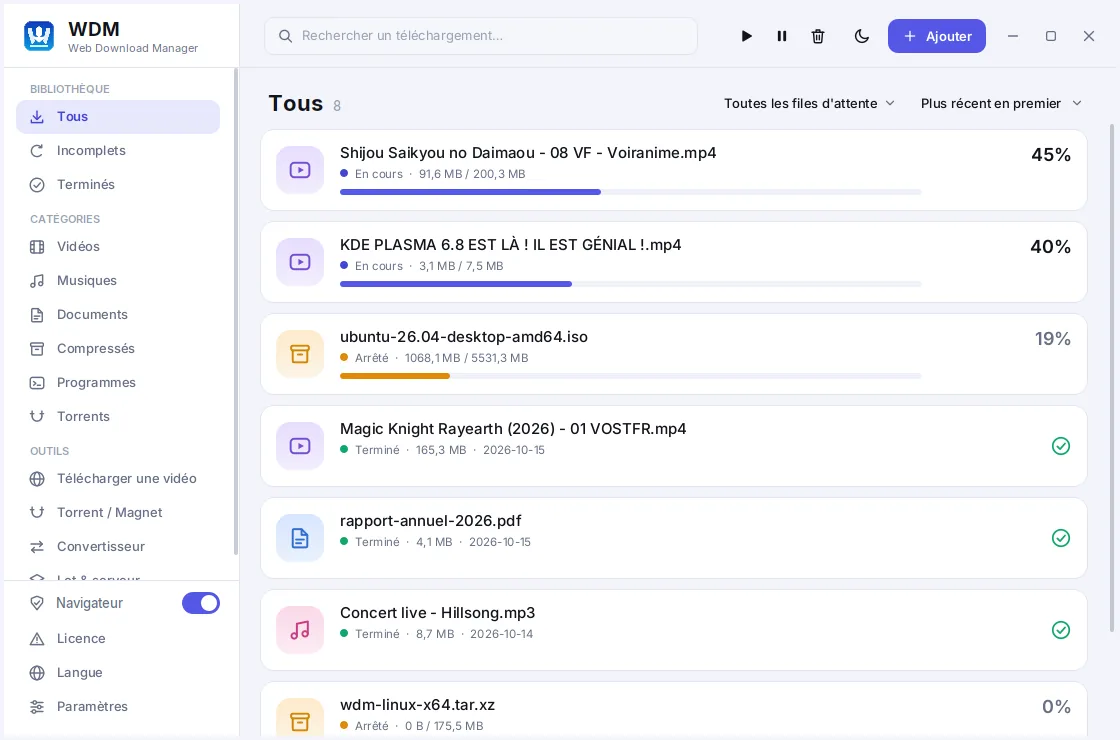Click the music icon of Concert live Hillsong
This screenshot has height=740, width=1120.
click(300, 630)
